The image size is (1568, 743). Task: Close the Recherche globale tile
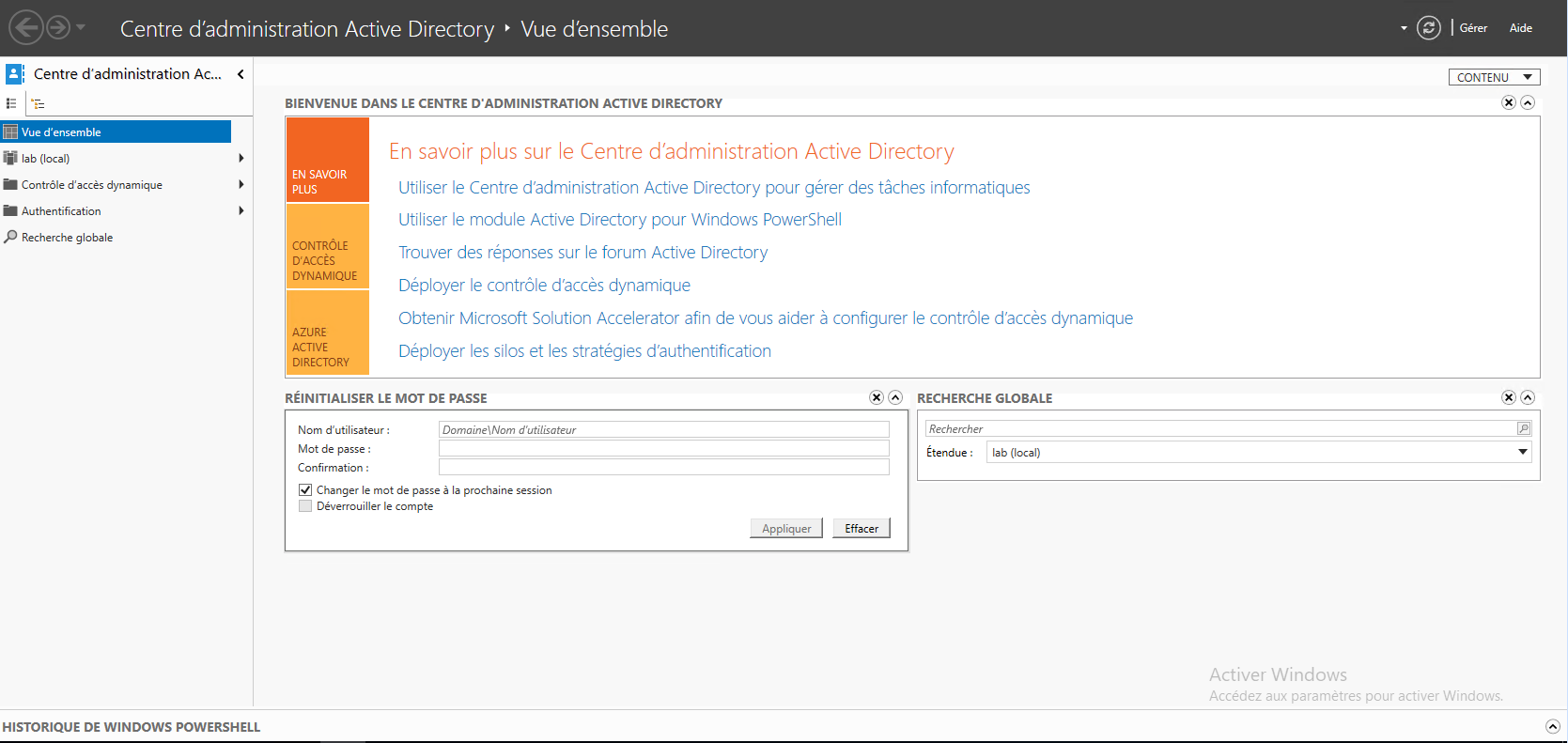click(1509, 397)
